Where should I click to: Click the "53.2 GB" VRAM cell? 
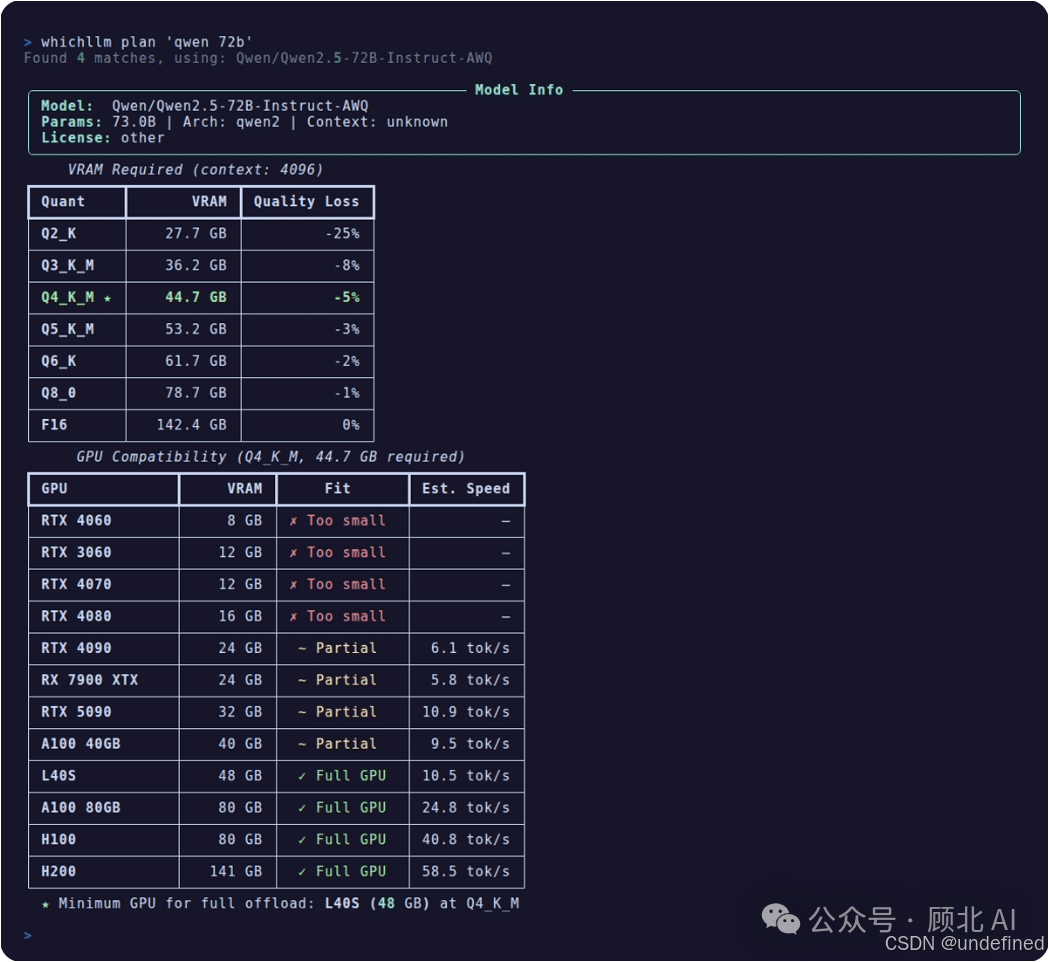[196, 329]
